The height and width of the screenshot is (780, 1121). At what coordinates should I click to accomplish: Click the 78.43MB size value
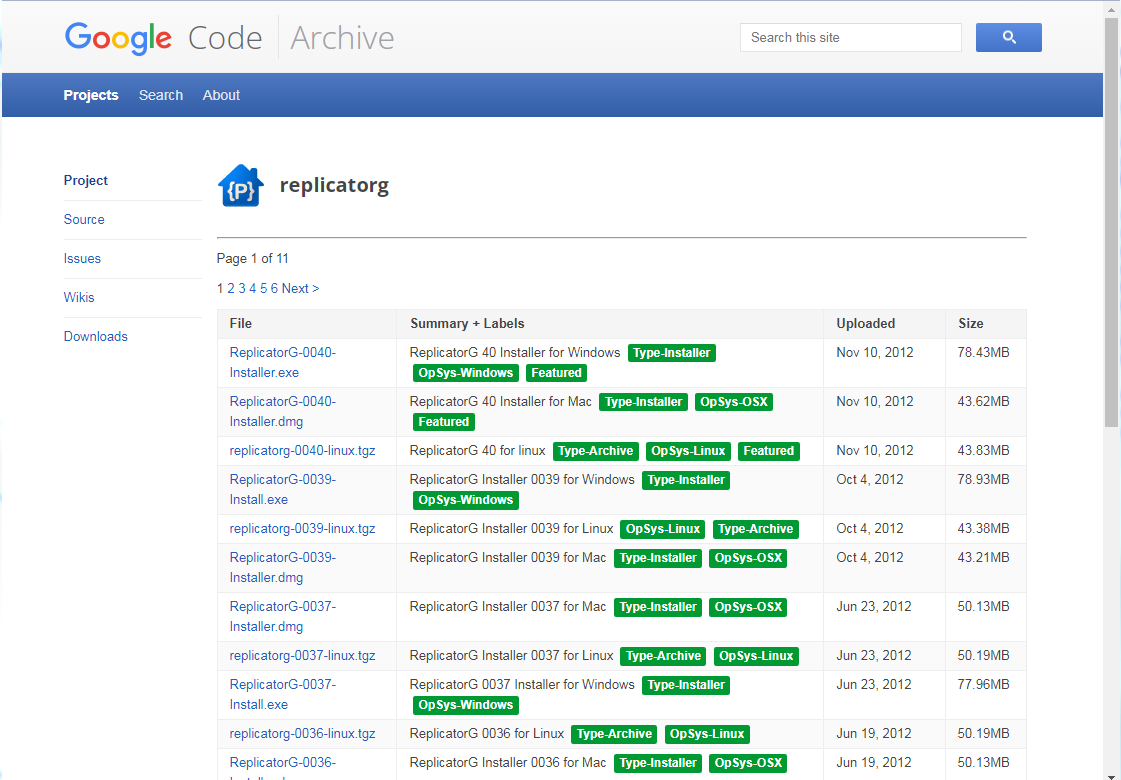984,352
